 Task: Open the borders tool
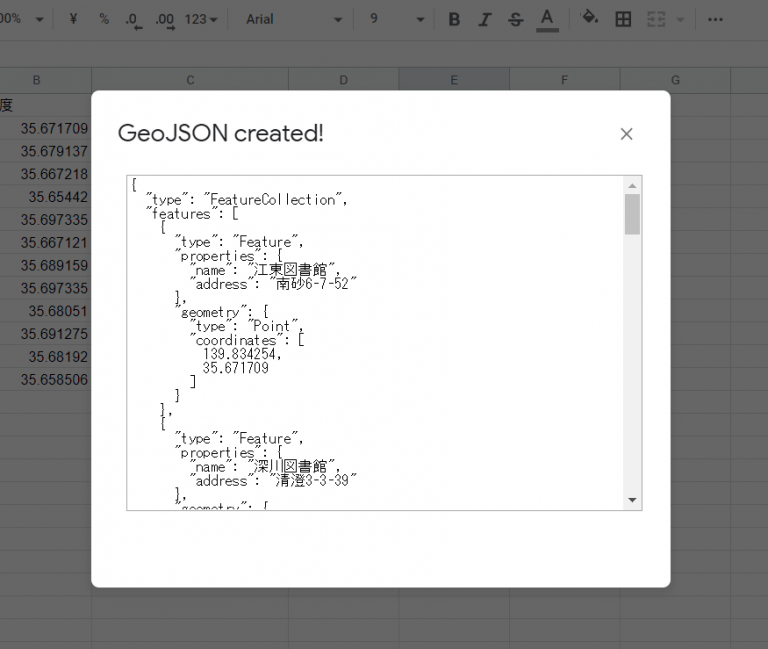click(x=623, y=20)
